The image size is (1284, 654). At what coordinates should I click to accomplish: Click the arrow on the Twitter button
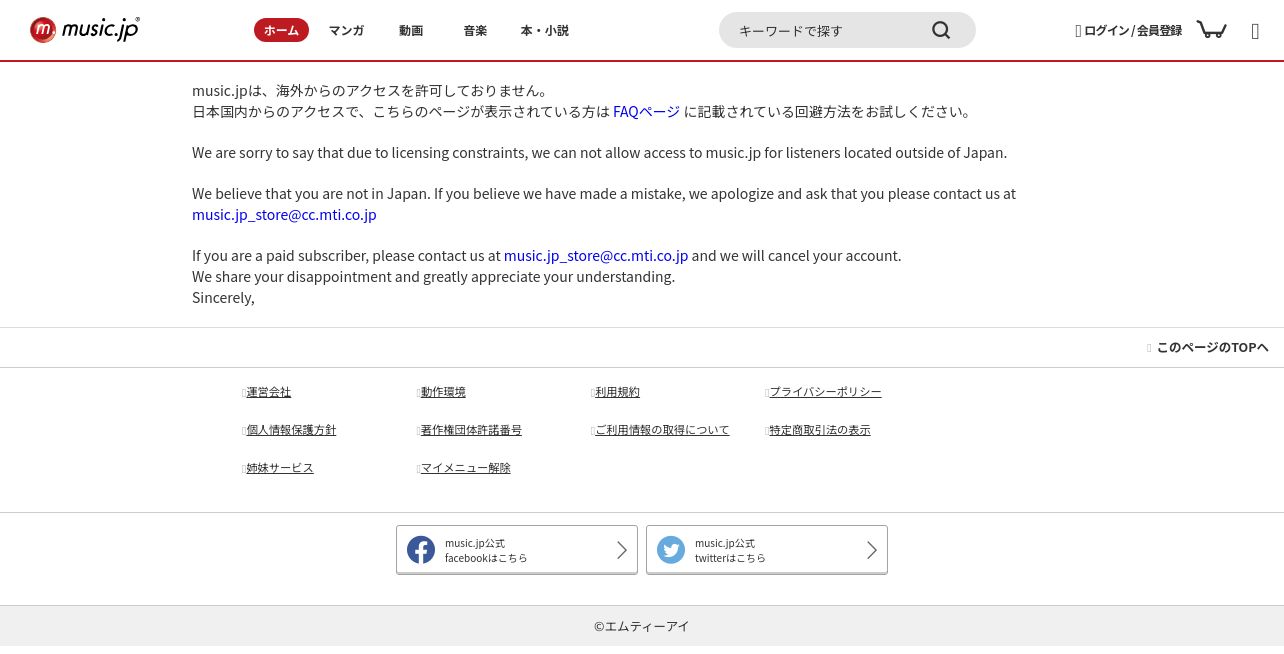[872, 550]
